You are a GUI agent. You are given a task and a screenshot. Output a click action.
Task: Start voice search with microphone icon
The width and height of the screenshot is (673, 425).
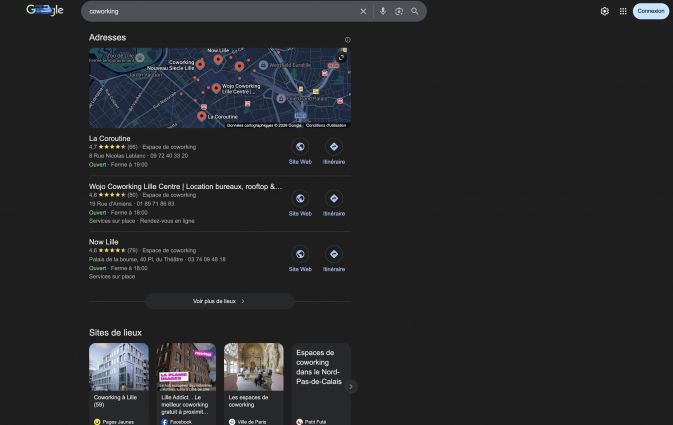[383, 11]
